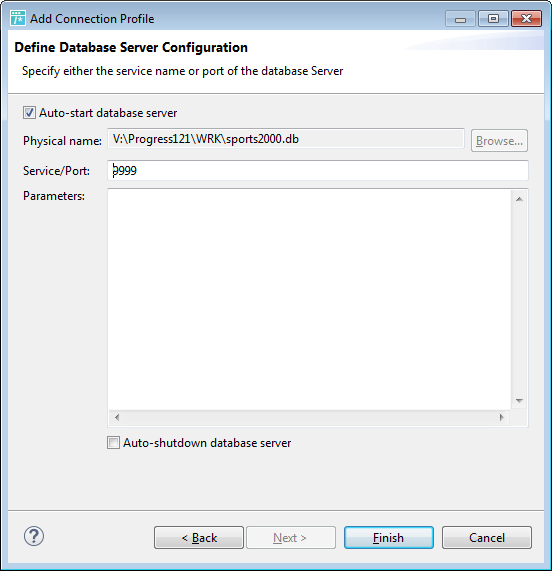Open help via the question mark icon
The image size is (552, 571).
coord(34,536)
